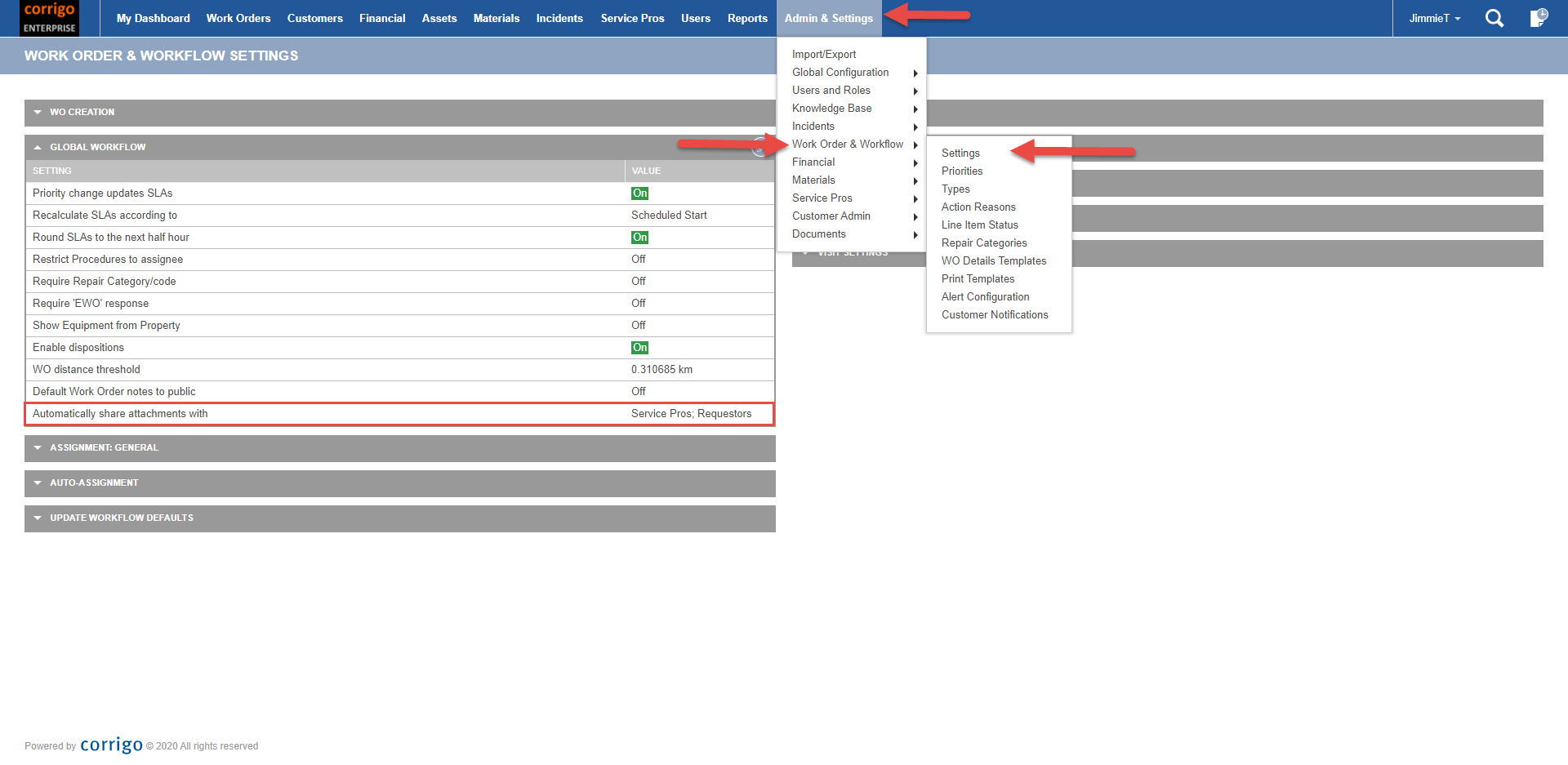1568x765 pixels.
Task: Toggle 'Round SLAs to the next half hour'
Action: pos(639,237)
